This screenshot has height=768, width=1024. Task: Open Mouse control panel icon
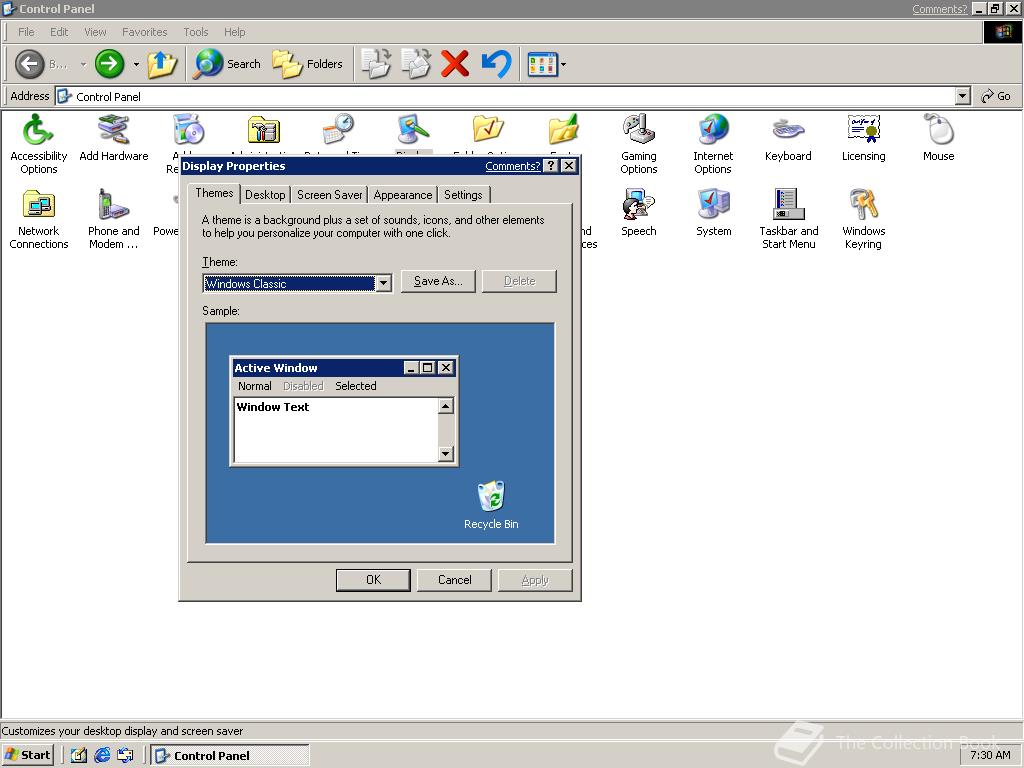pos(938,138)
